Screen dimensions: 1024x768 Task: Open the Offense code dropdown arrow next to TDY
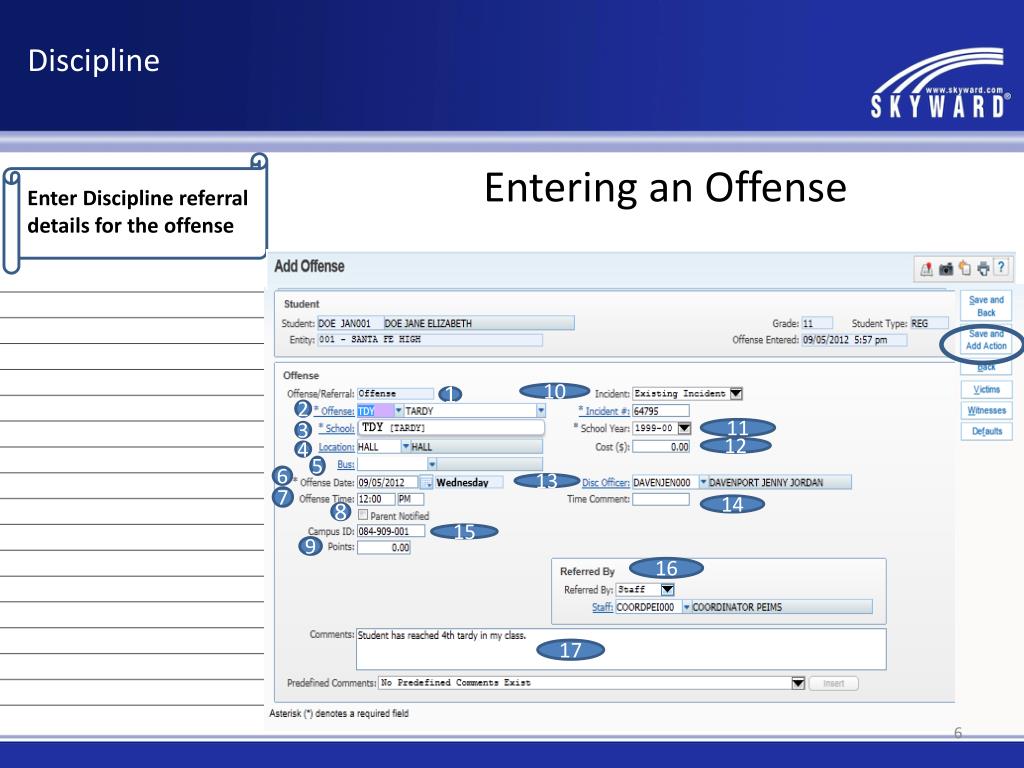point(398,411)
